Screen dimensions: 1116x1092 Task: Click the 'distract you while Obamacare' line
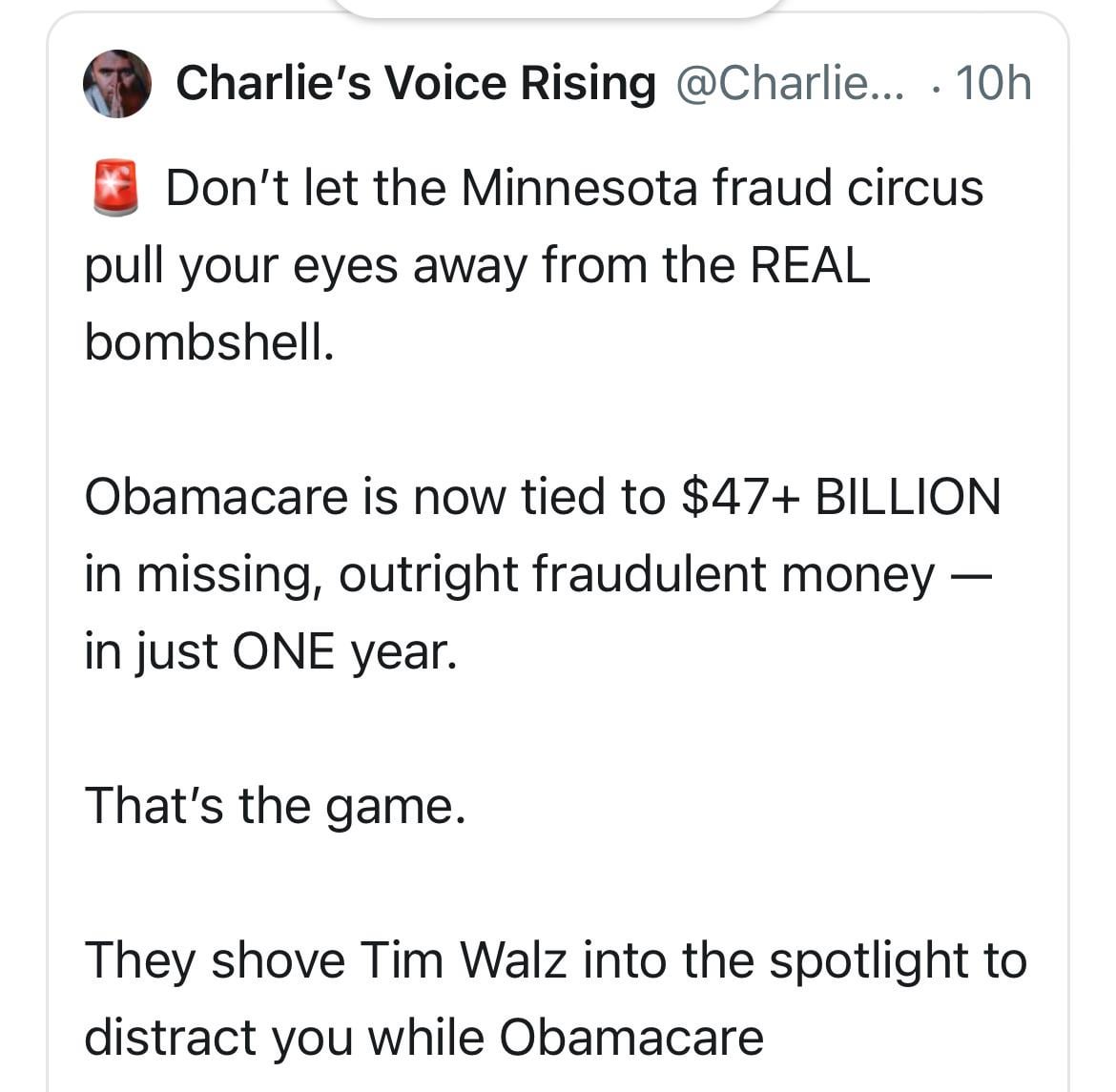[x=424, y=1038]
